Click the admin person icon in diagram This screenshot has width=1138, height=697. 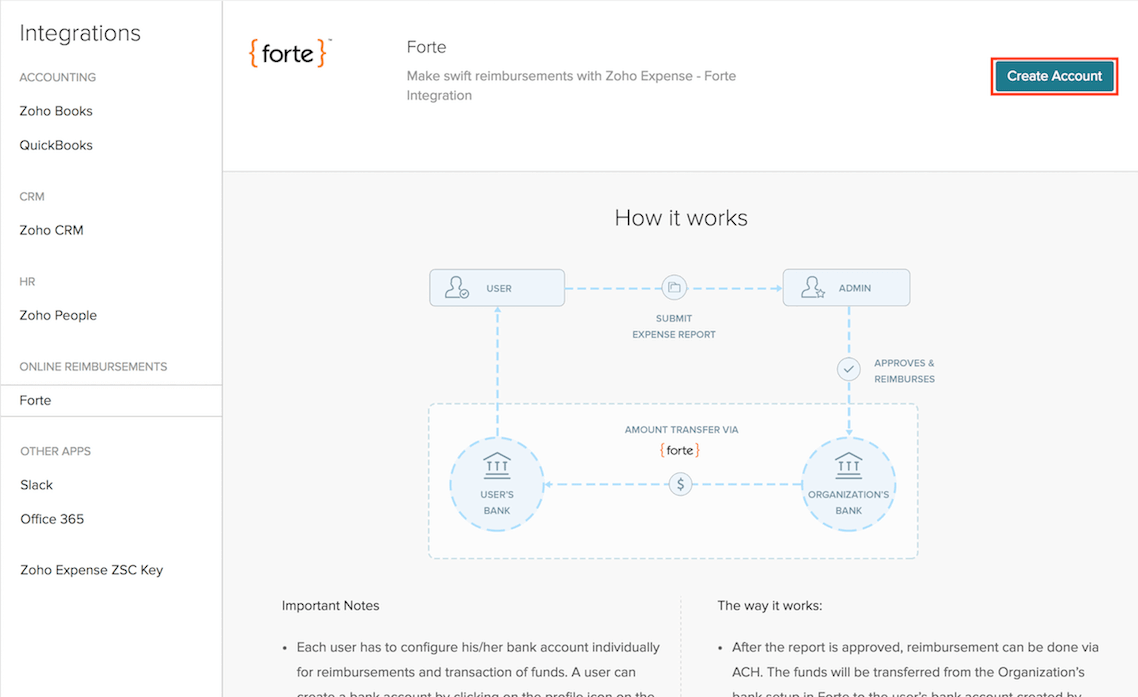pyautogui.click(x=813, y=288)
